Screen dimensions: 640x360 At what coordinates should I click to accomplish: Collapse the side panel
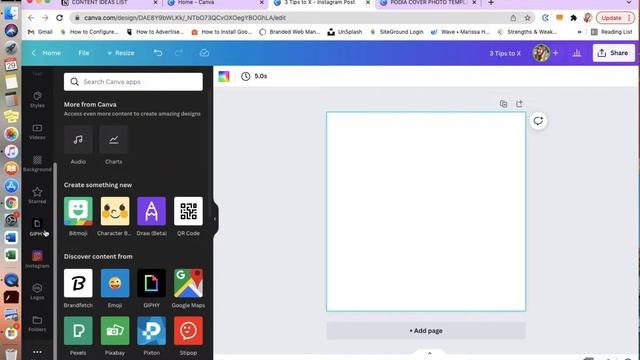point(215,219)
